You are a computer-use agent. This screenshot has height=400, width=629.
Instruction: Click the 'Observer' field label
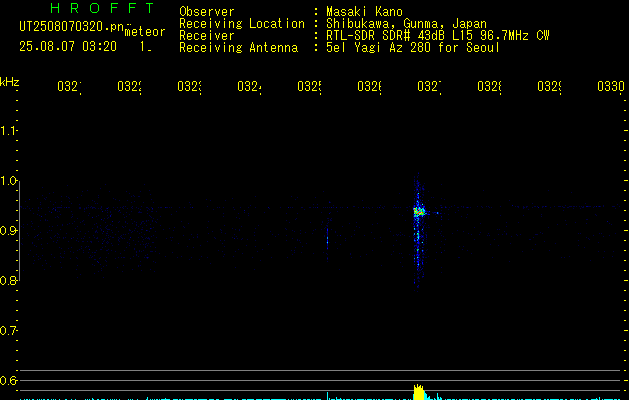pos(207,12)
